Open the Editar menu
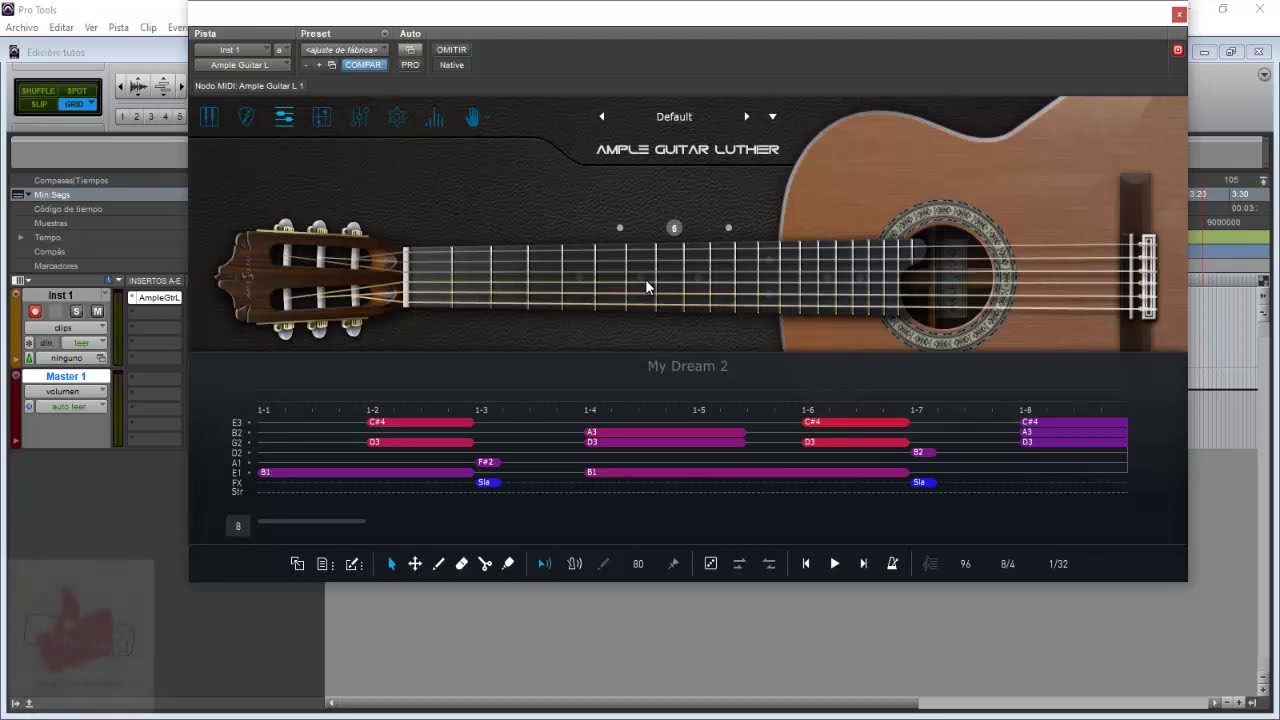 (x=62, y=28)
